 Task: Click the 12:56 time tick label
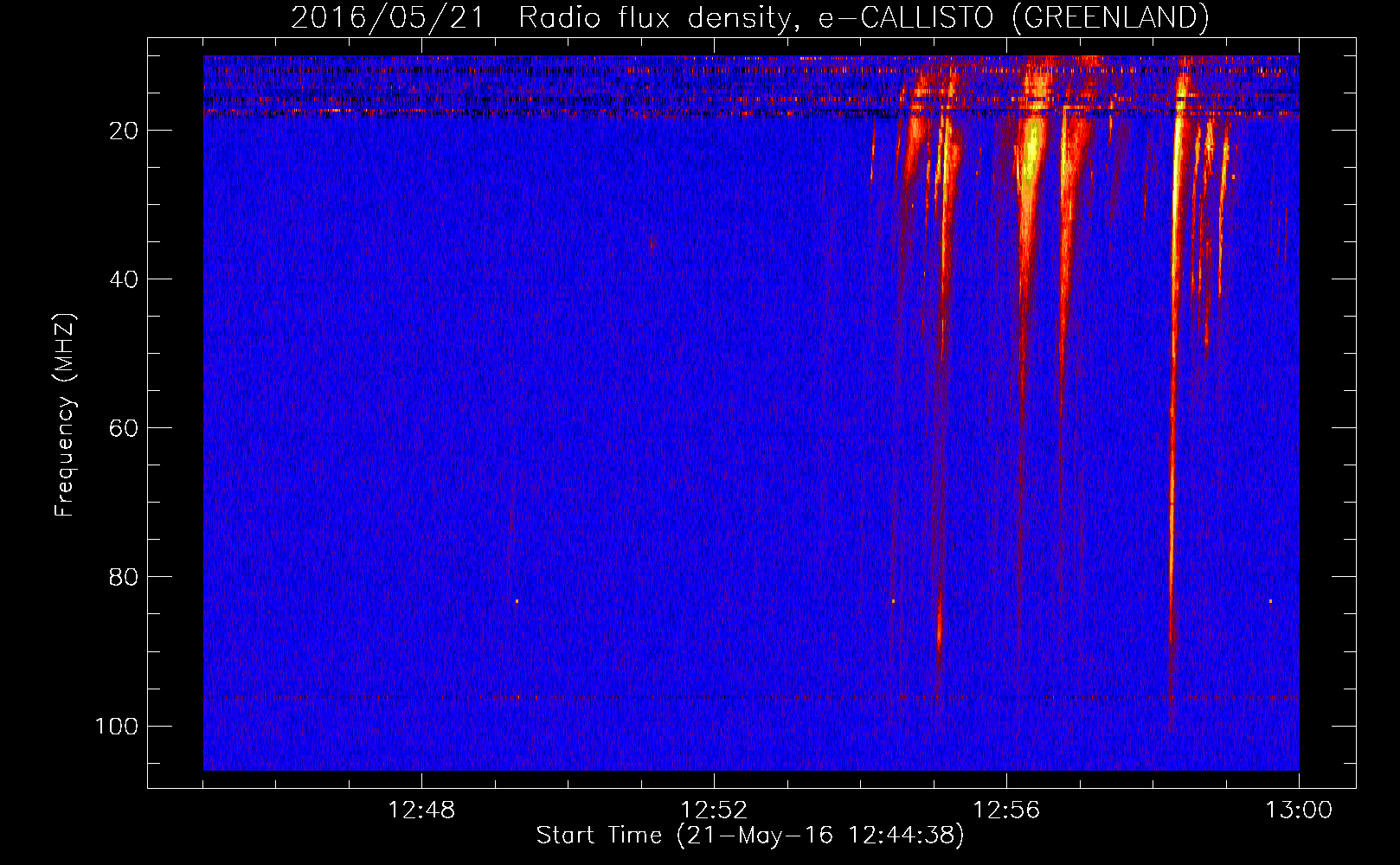pyautogui.click(x=1006, y=811)
